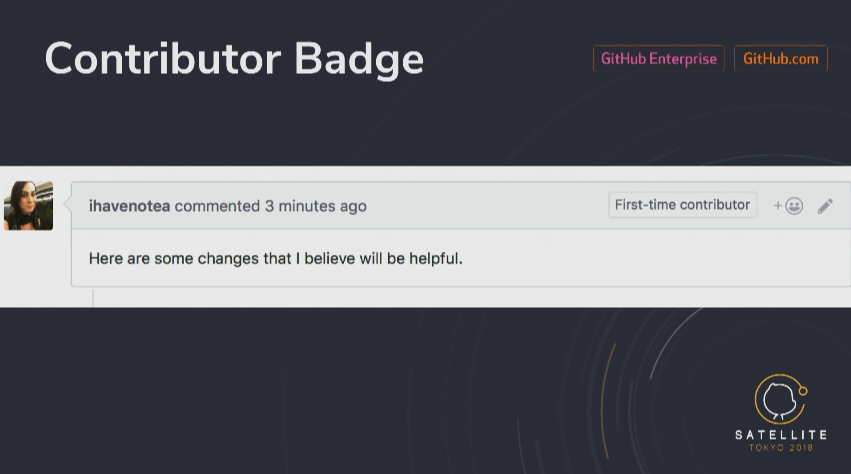Click the SATELLITE wordmark text

pos(781,435)
